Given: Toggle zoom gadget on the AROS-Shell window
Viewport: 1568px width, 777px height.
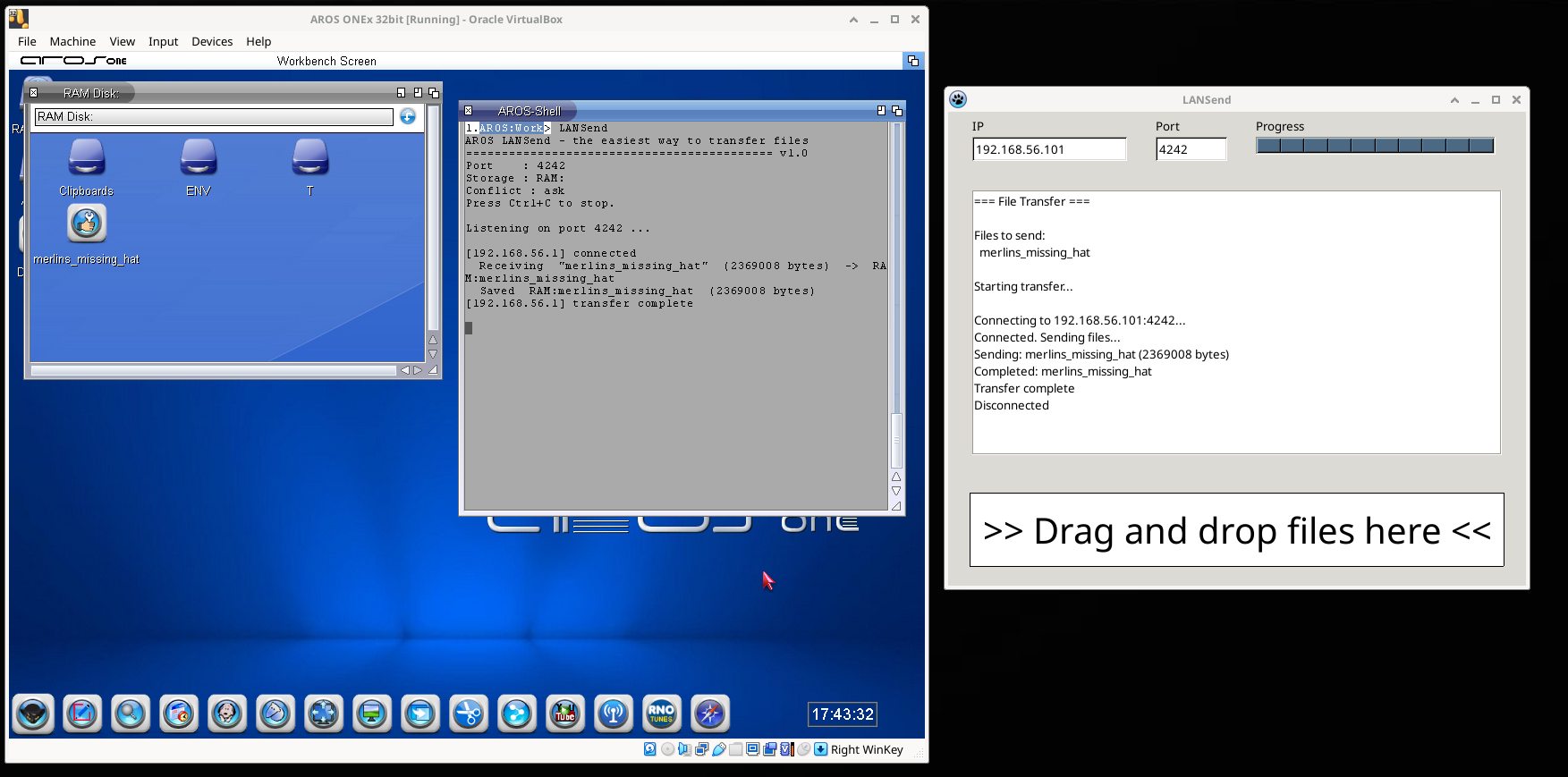Looking at the screenshot, I should click(x=881, y=111).
